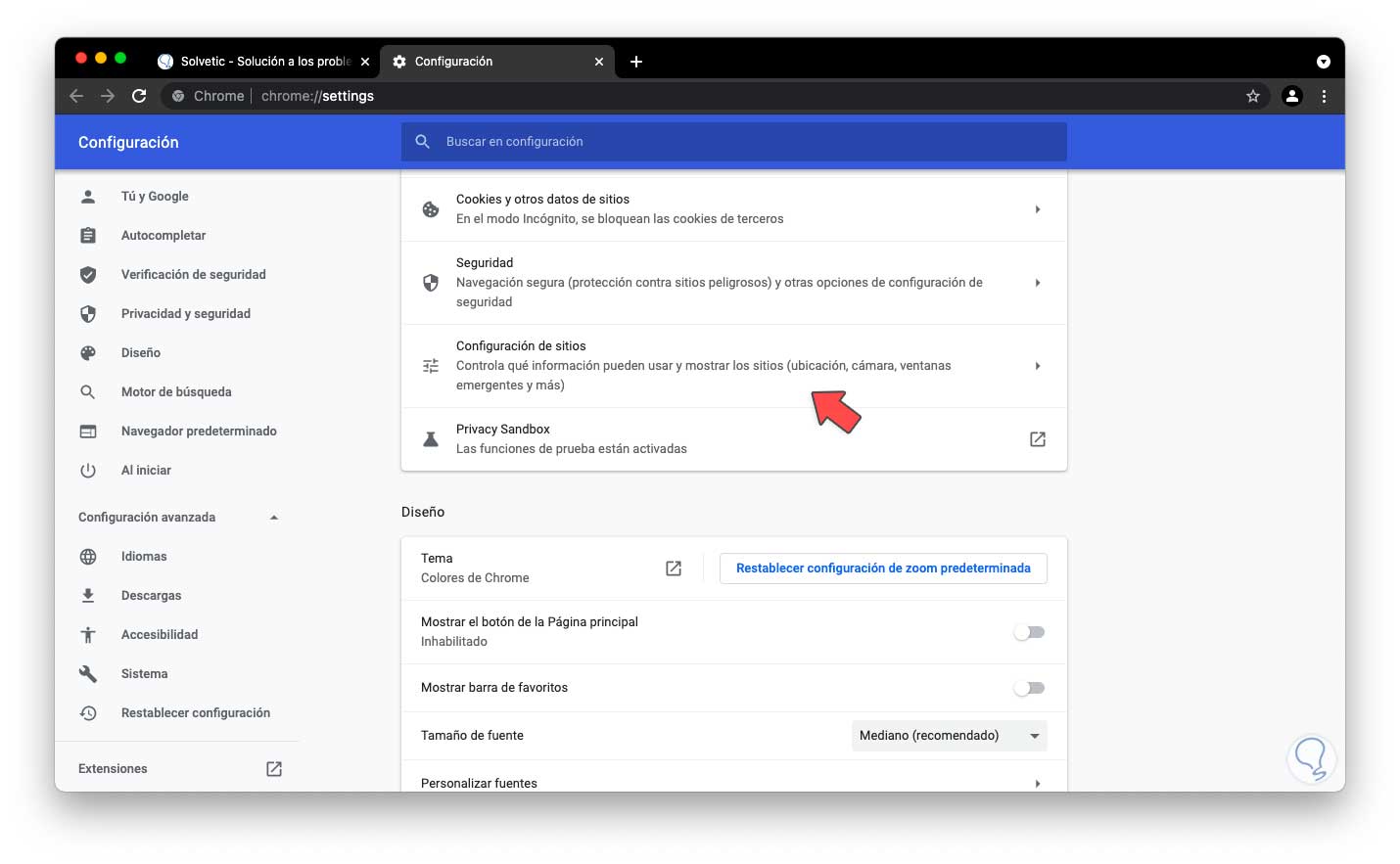Click the profile avatar icon in toolbar
The height and width of the screenshot is (864, 1400).
tap(1292, 96)
